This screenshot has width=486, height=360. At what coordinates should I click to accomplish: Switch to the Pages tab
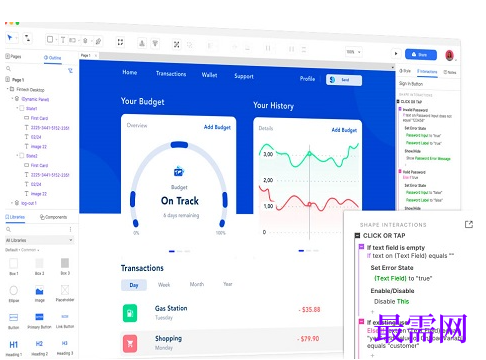tap(13, 56)
